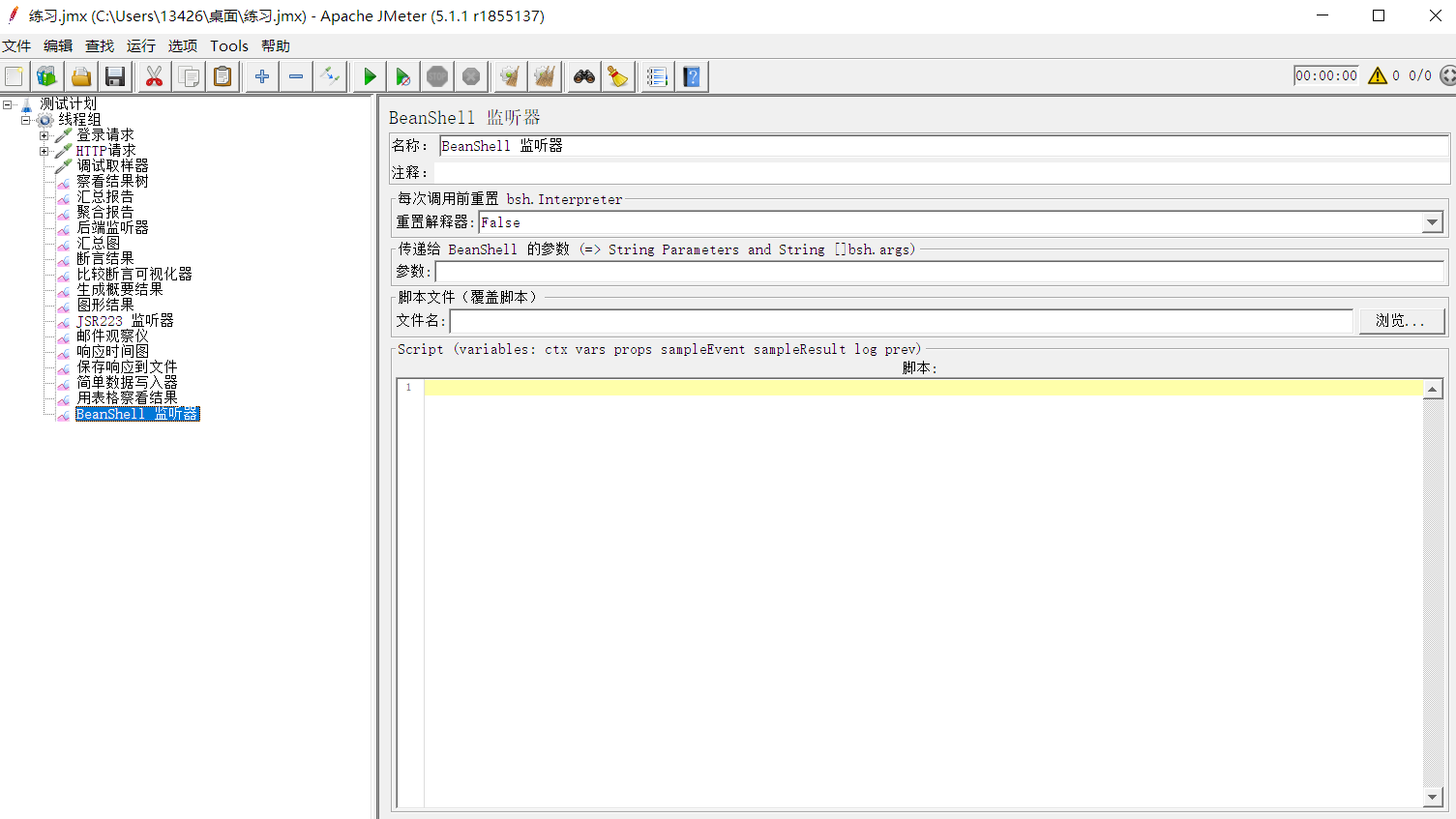Open the 查找 menu
1456x819 pixels.
click(x=100, y=45)
